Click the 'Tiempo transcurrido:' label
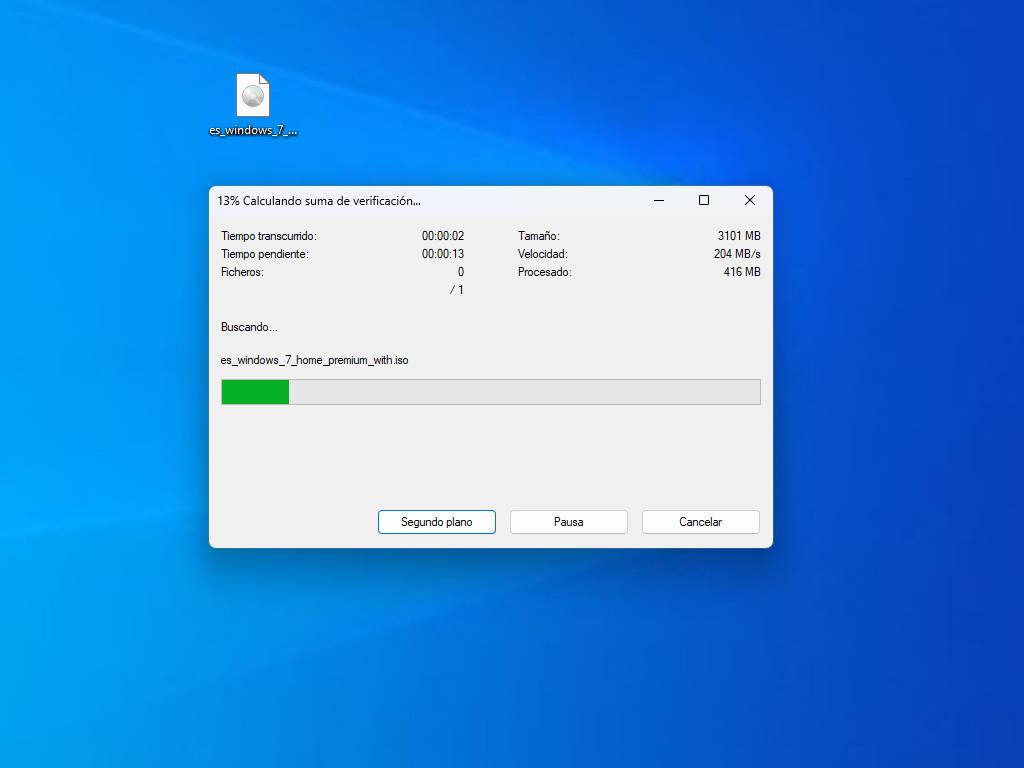Viewport: 1024px width, 768px height. pyautogui.click(x=268, y=236)
